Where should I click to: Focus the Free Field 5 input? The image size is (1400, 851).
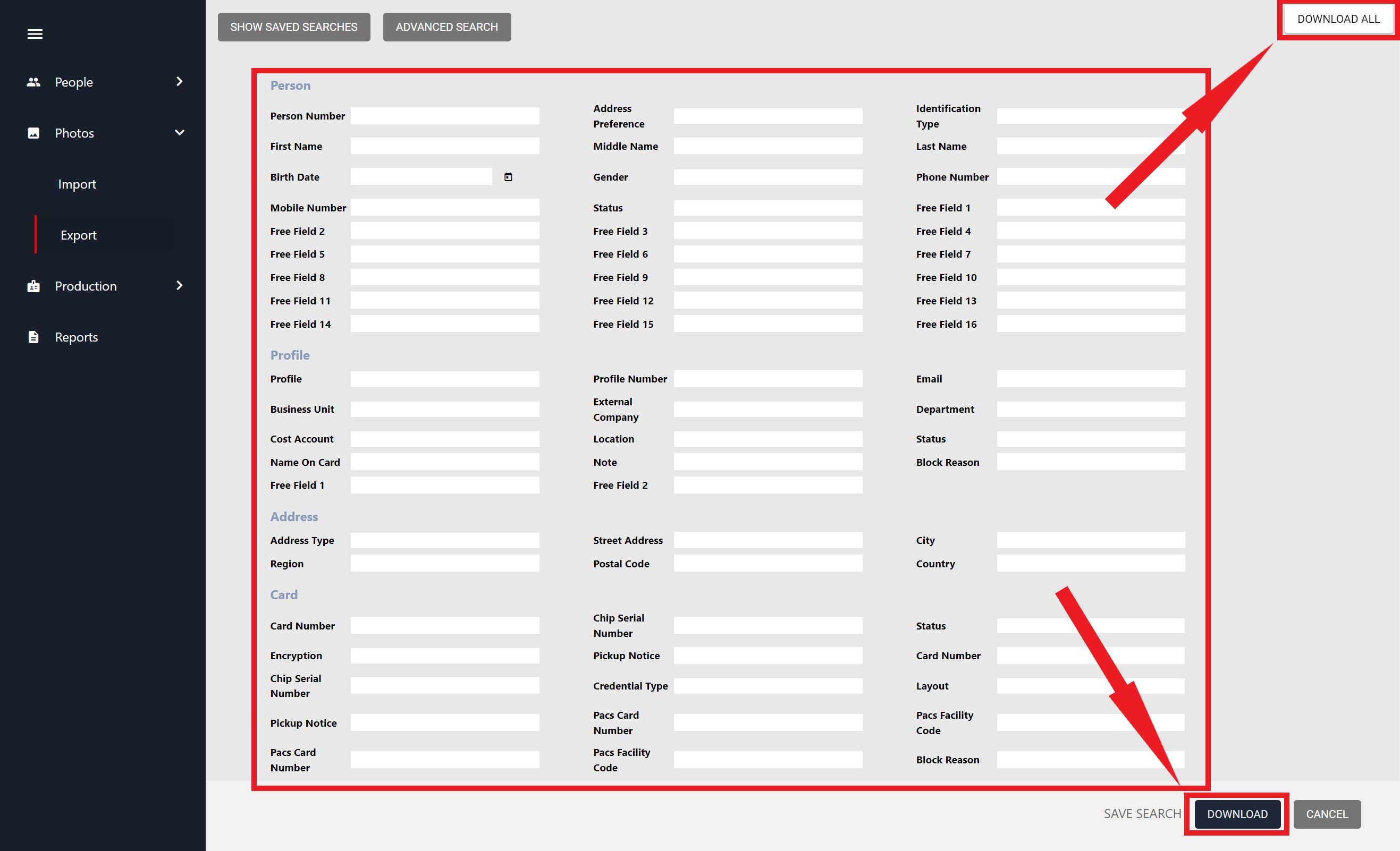point(445,254)
